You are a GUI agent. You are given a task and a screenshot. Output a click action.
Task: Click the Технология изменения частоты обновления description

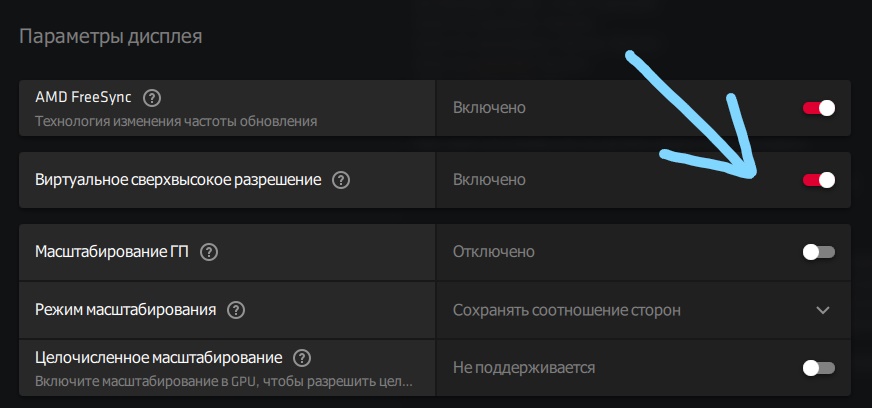click(176, 121)
